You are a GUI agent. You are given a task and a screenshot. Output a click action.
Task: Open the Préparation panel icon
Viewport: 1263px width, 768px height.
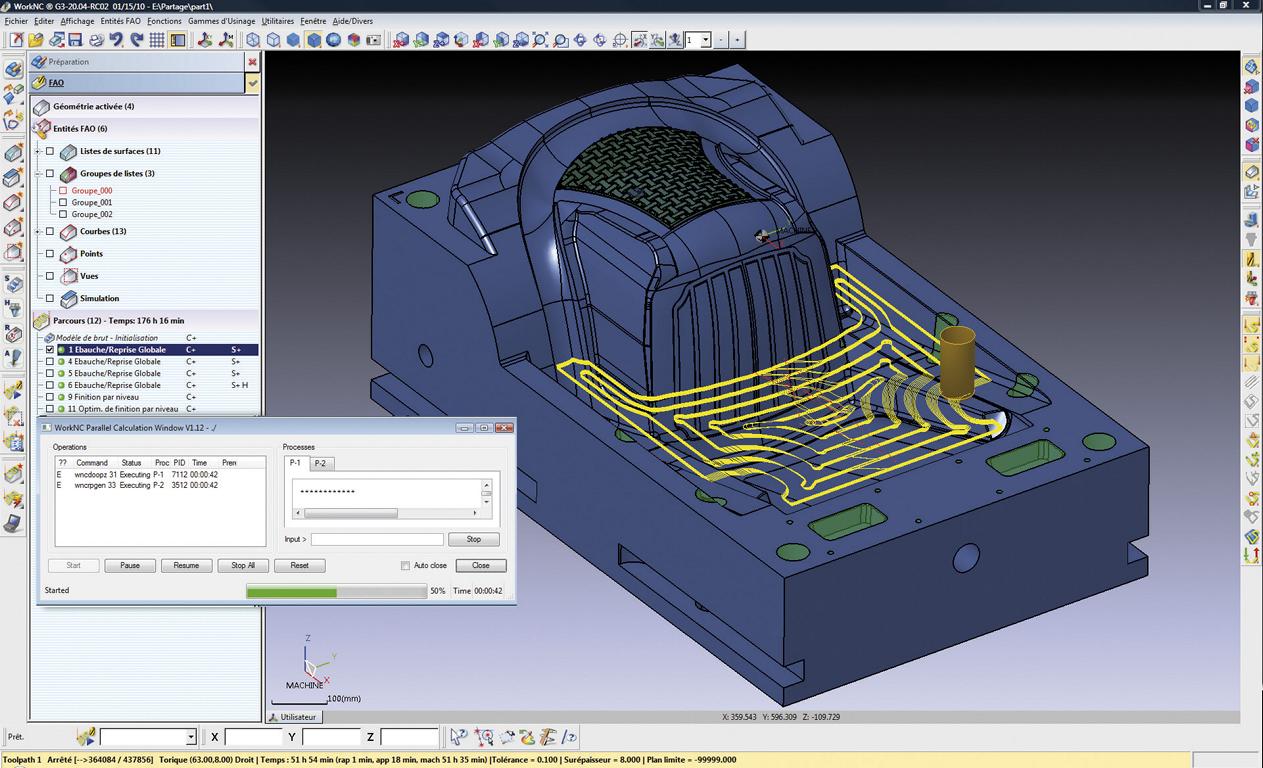coord(39,62)
